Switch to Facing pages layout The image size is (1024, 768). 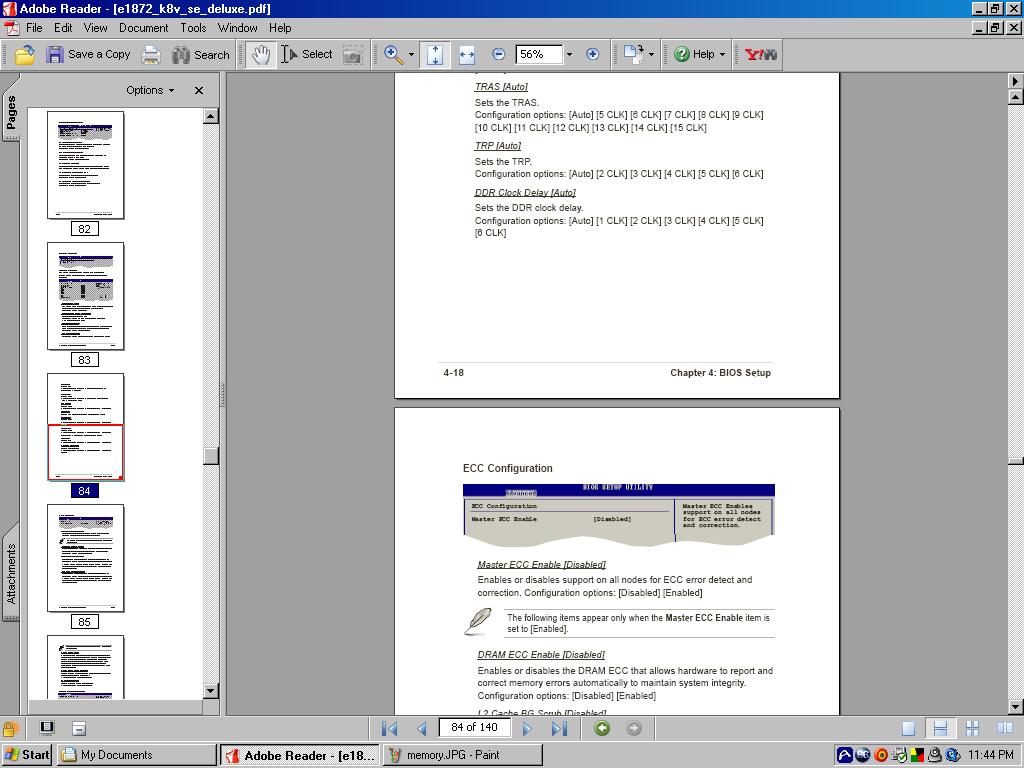1005,728
